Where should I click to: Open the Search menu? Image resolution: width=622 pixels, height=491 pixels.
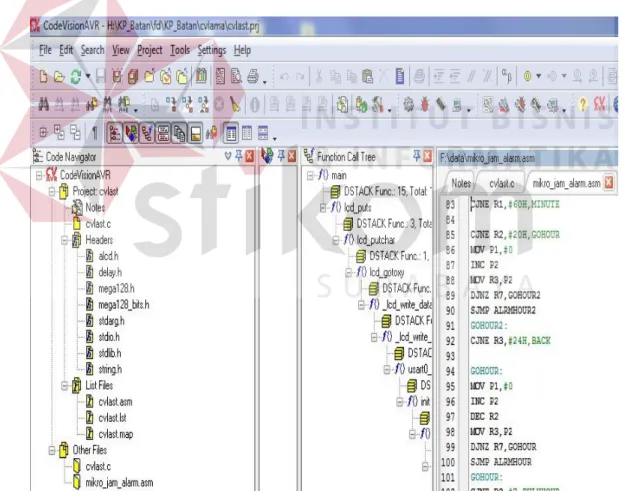click(92, 50)
